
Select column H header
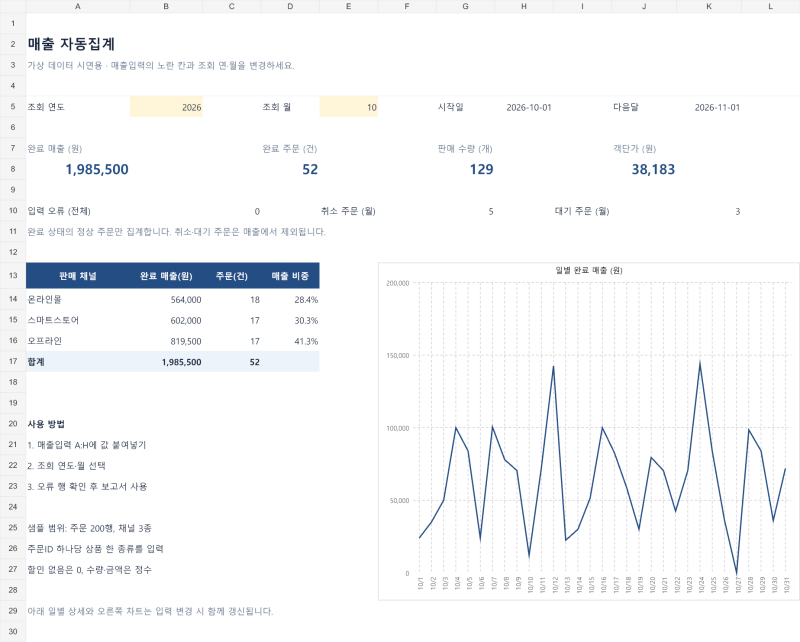(524, 6)
